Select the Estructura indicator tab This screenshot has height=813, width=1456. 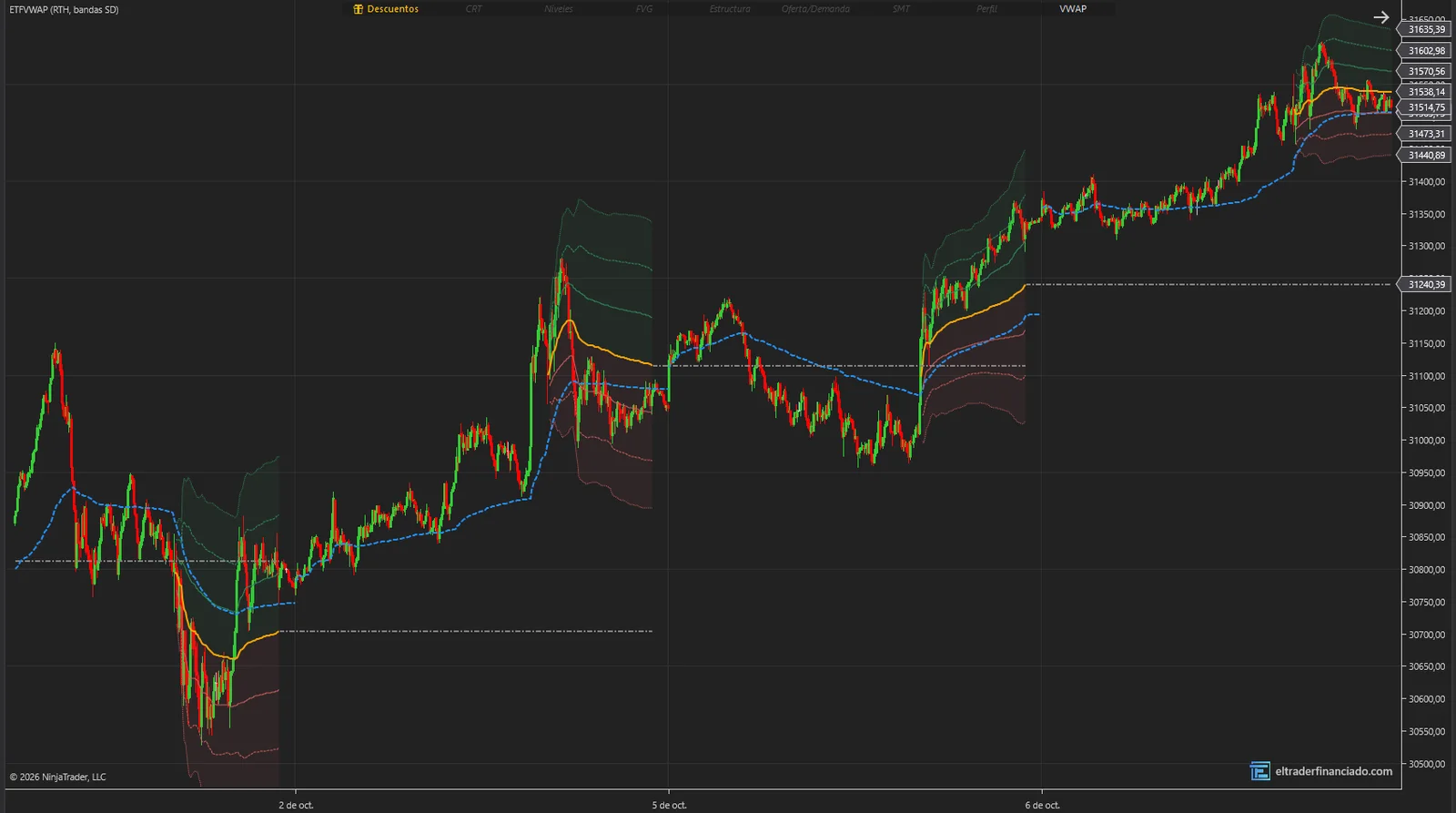(x=730, y=9)
